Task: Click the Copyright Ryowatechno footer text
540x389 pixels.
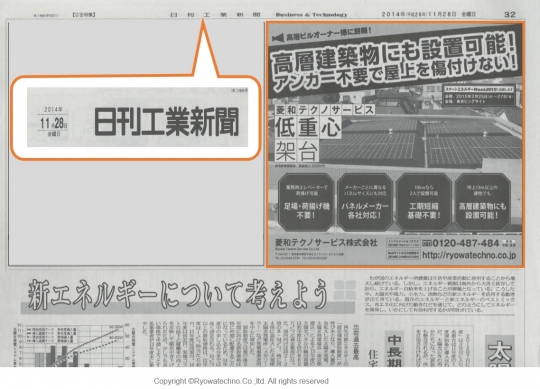Action: 241,381
